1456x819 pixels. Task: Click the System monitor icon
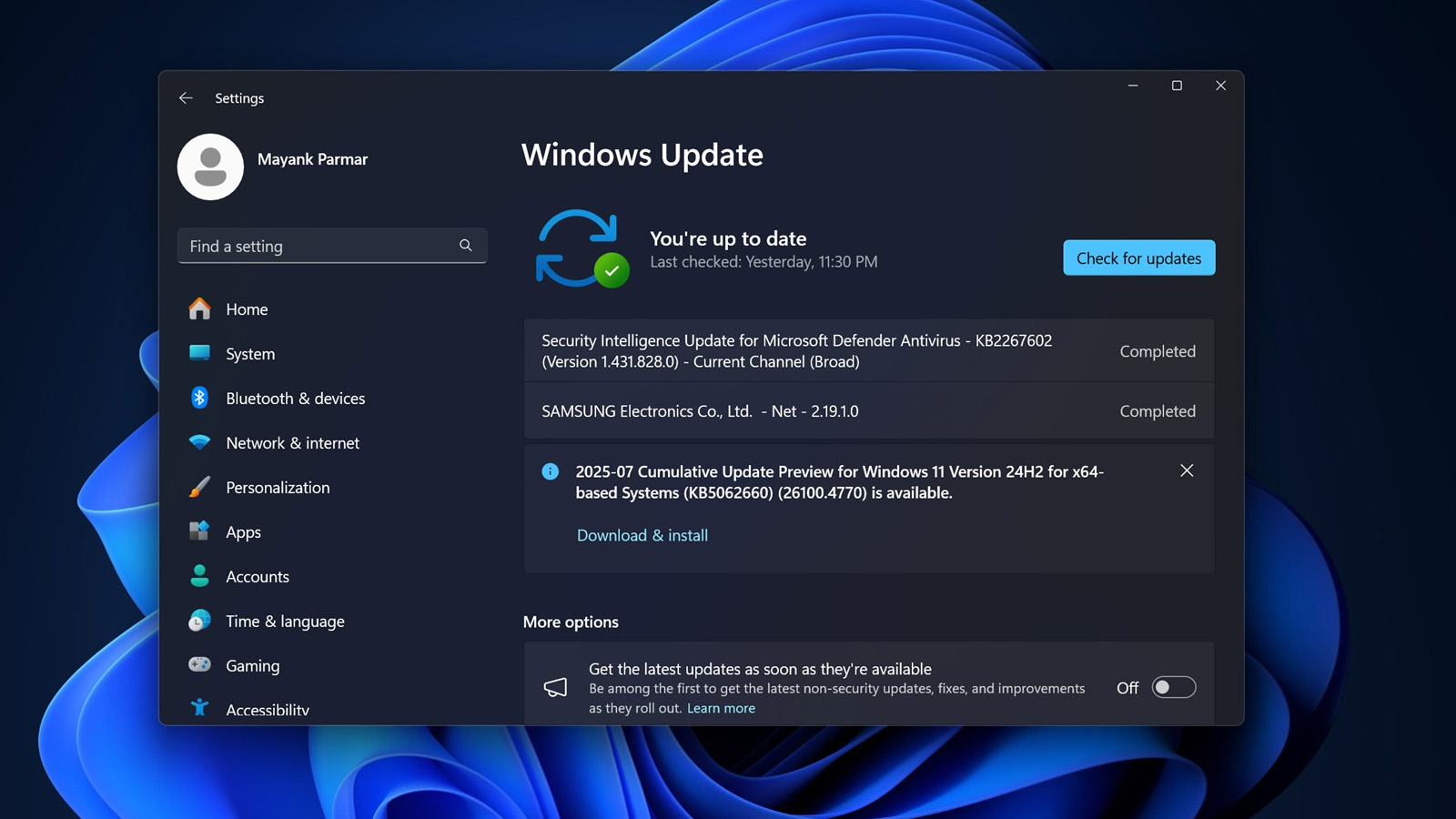click(199, 353)
